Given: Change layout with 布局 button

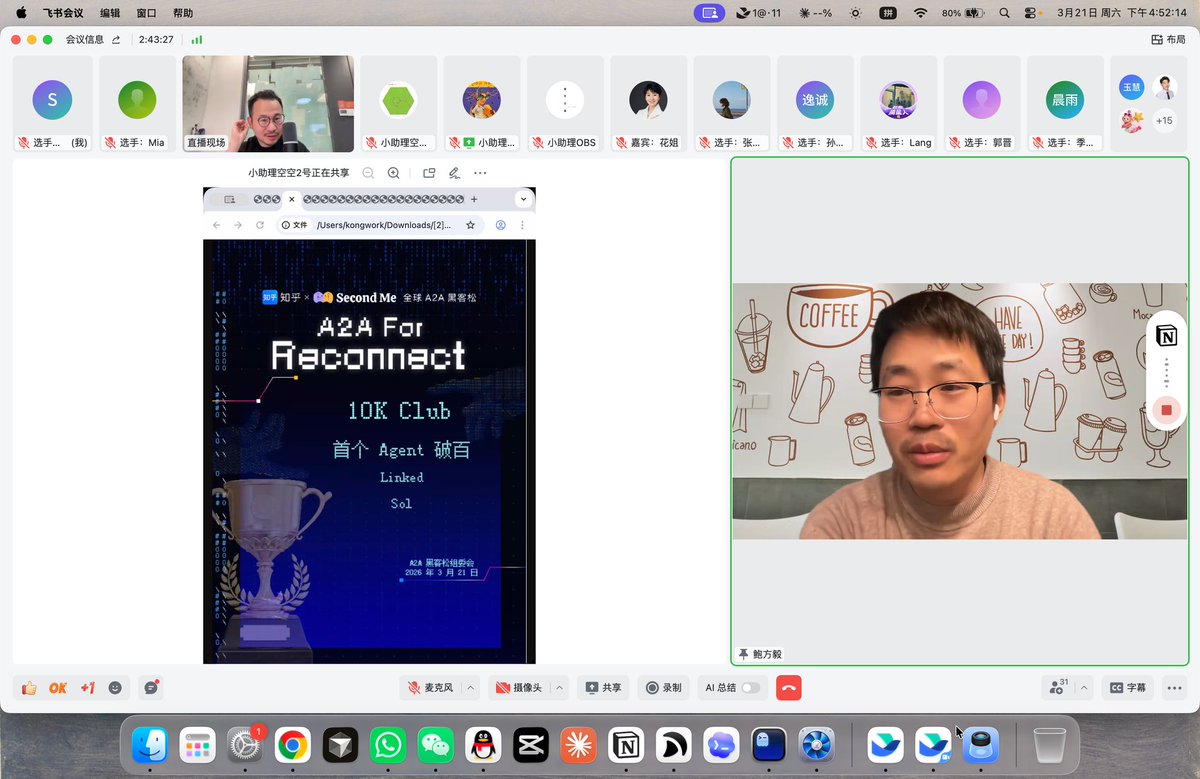Looking at the screenshot, I should (x=1169, y=40).
